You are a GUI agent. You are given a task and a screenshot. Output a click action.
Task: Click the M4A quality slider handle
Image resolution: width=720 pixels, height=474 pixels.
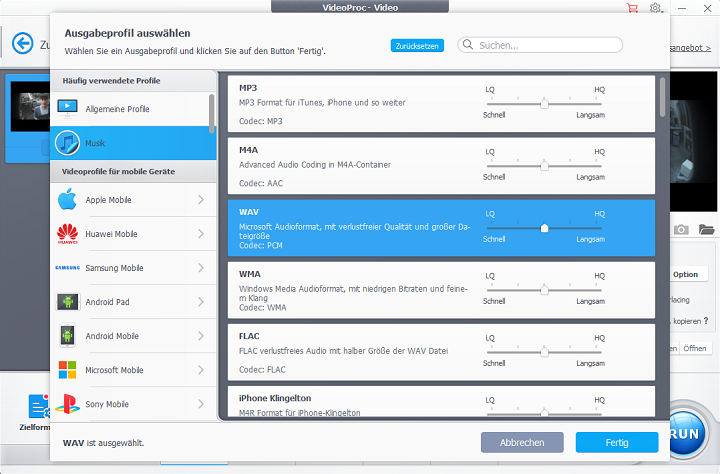coord(544,165)
